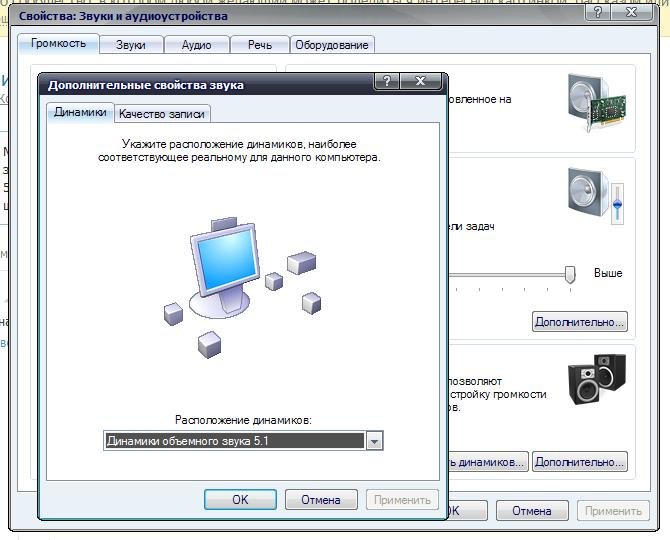Open the Звуки tab

pos(130,45)
